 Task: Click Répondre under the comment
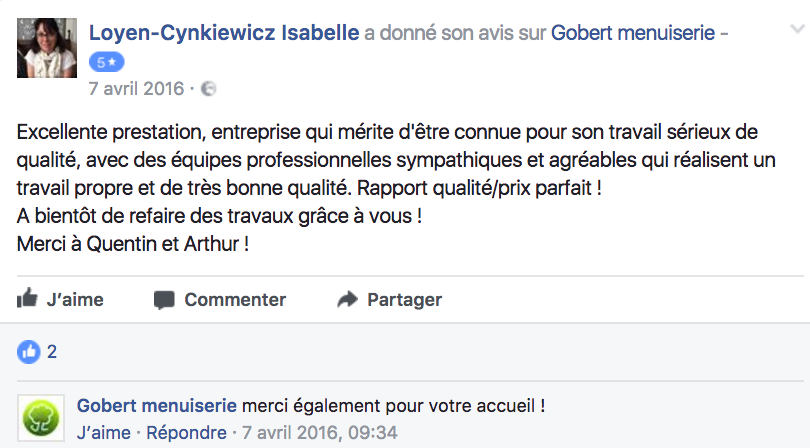click(x=186, y=432)
